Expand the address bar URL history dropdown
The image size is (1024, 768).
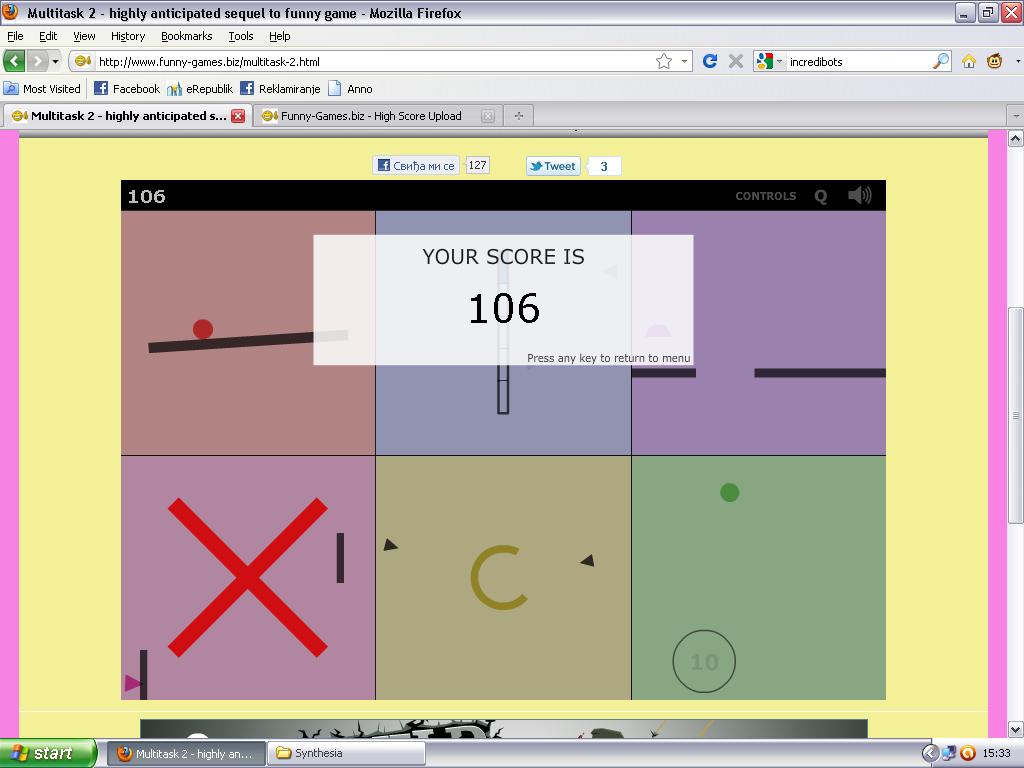click(684, 61)
